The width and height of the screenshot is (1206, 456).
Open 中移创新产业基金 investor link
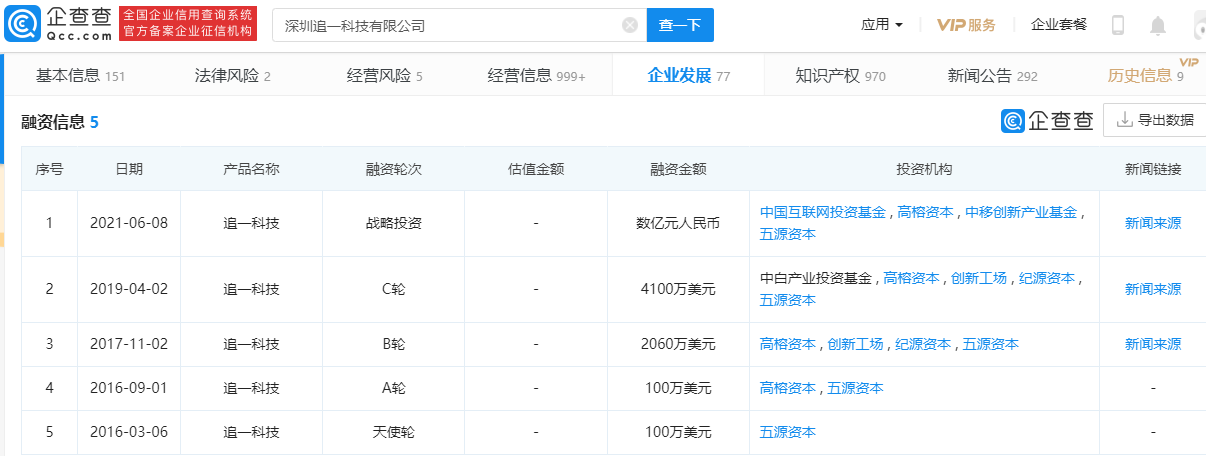[1021, 212]
